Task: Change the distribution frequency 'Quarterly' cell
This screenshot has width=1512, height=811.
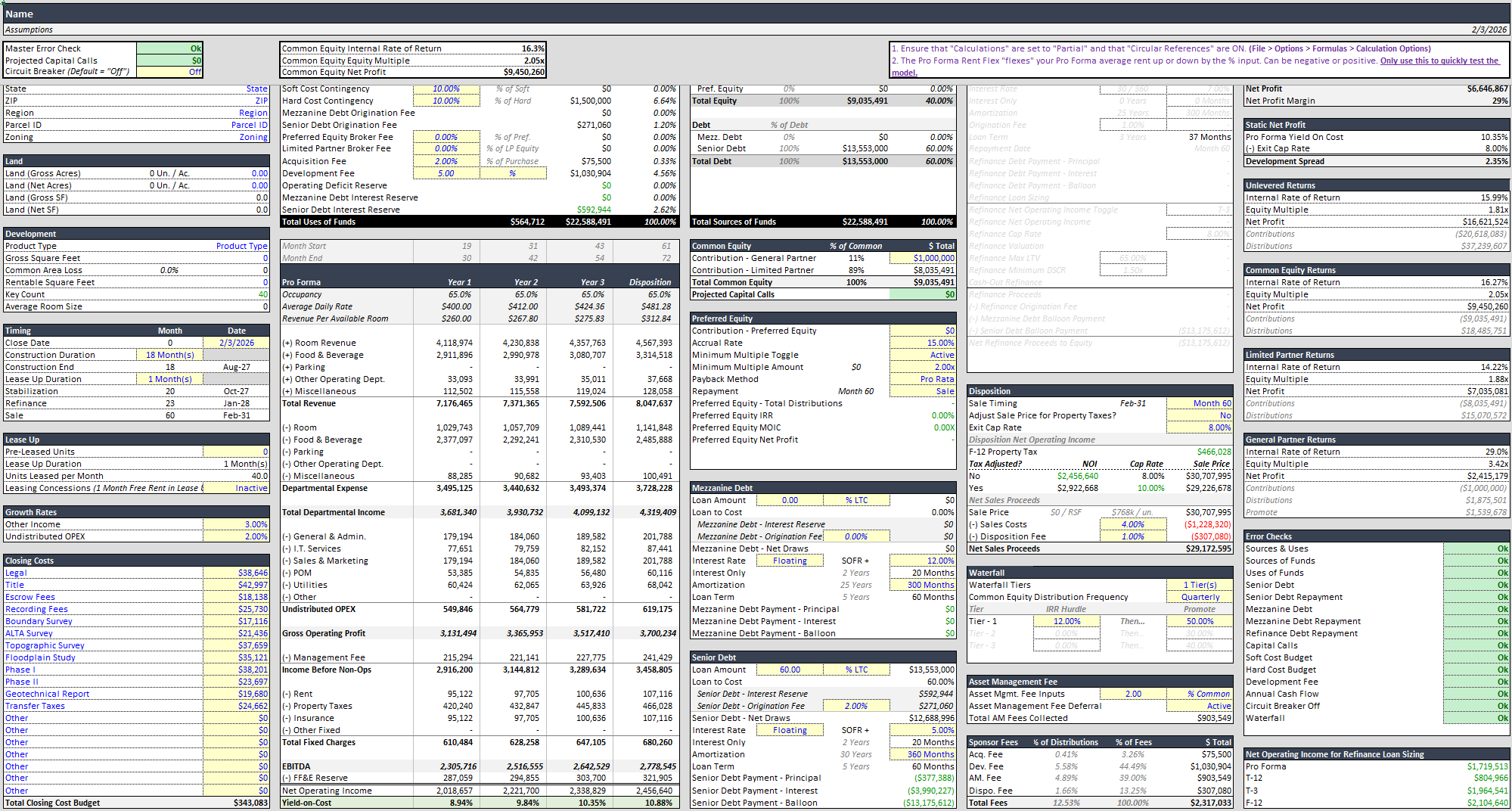Action: pyautogui.click(x=1200, y=597)
